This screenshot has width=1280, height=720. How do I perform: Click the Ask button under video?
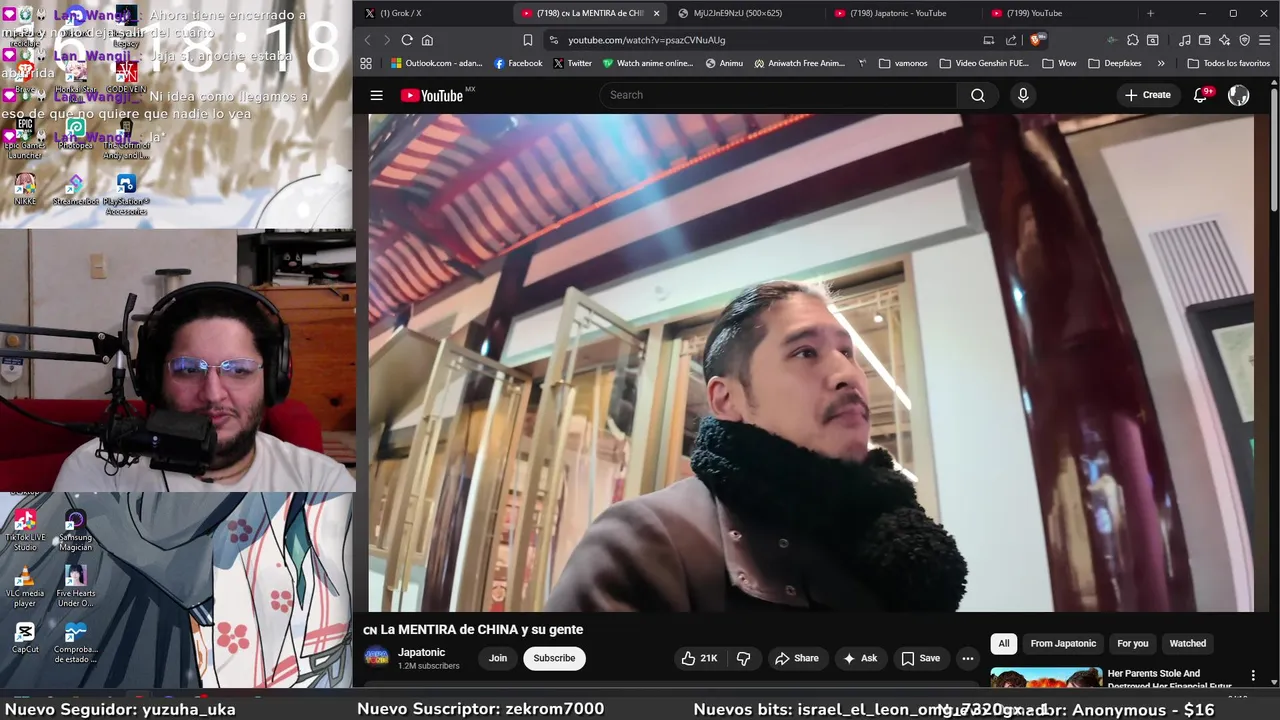tap(860, 658)
